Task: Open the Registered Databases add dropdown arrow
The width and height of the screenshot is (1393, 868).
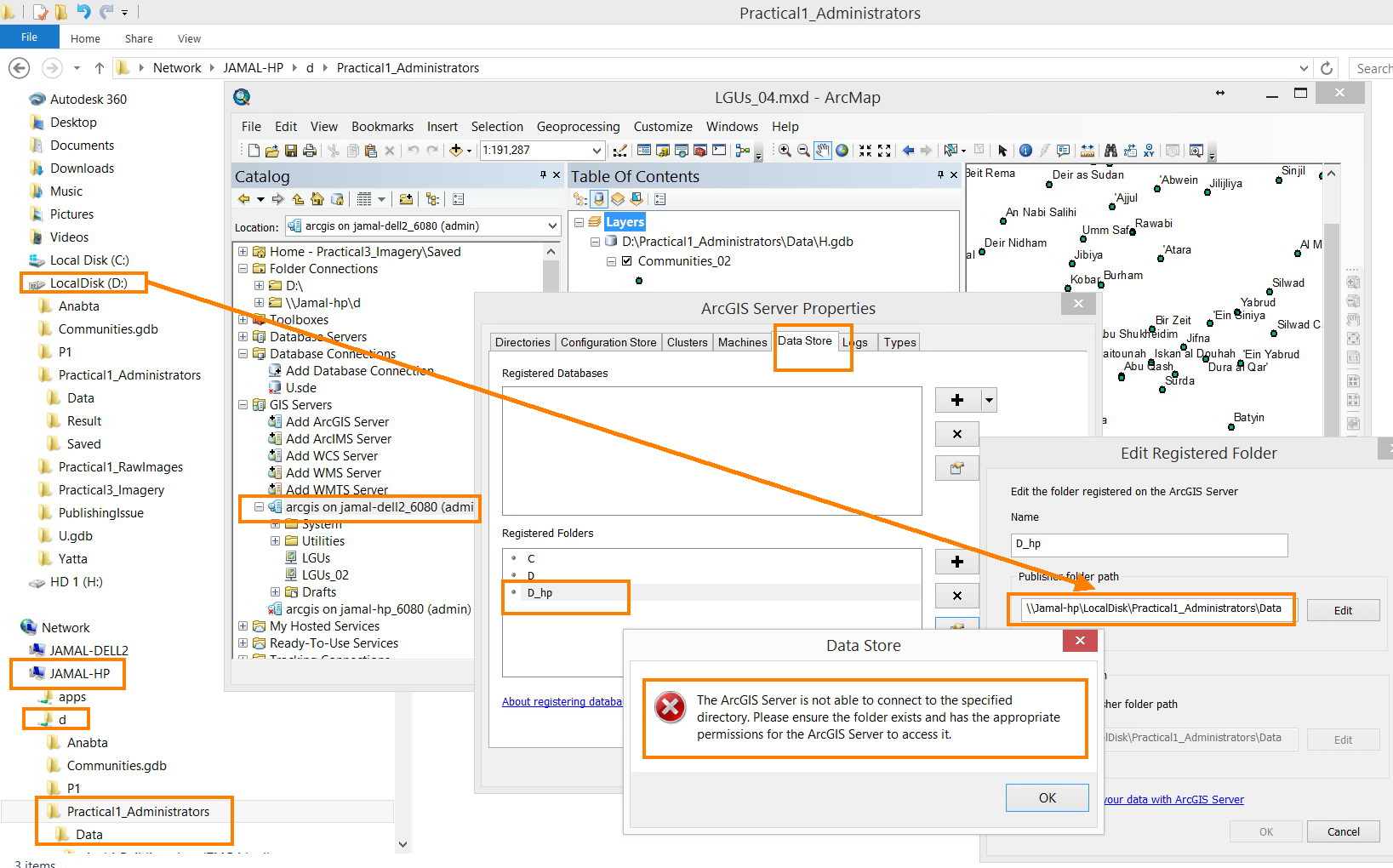Action: click(x=988, y=400)
